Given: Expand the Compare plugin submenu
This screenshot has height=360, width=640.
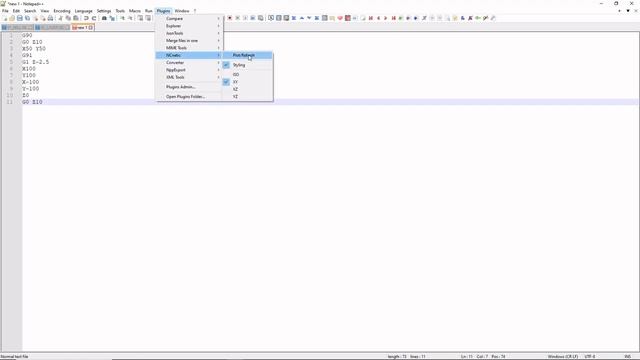Looking at the screenshot, I should pos(189,19).
